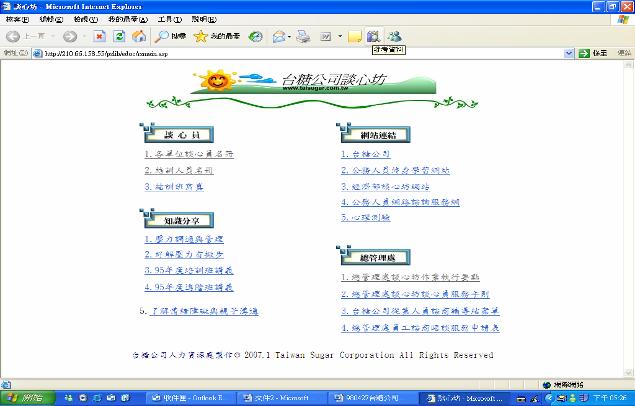Click the Back arrow toolbar icon
This screenshot has height=406, width=635.
(13, 36)
